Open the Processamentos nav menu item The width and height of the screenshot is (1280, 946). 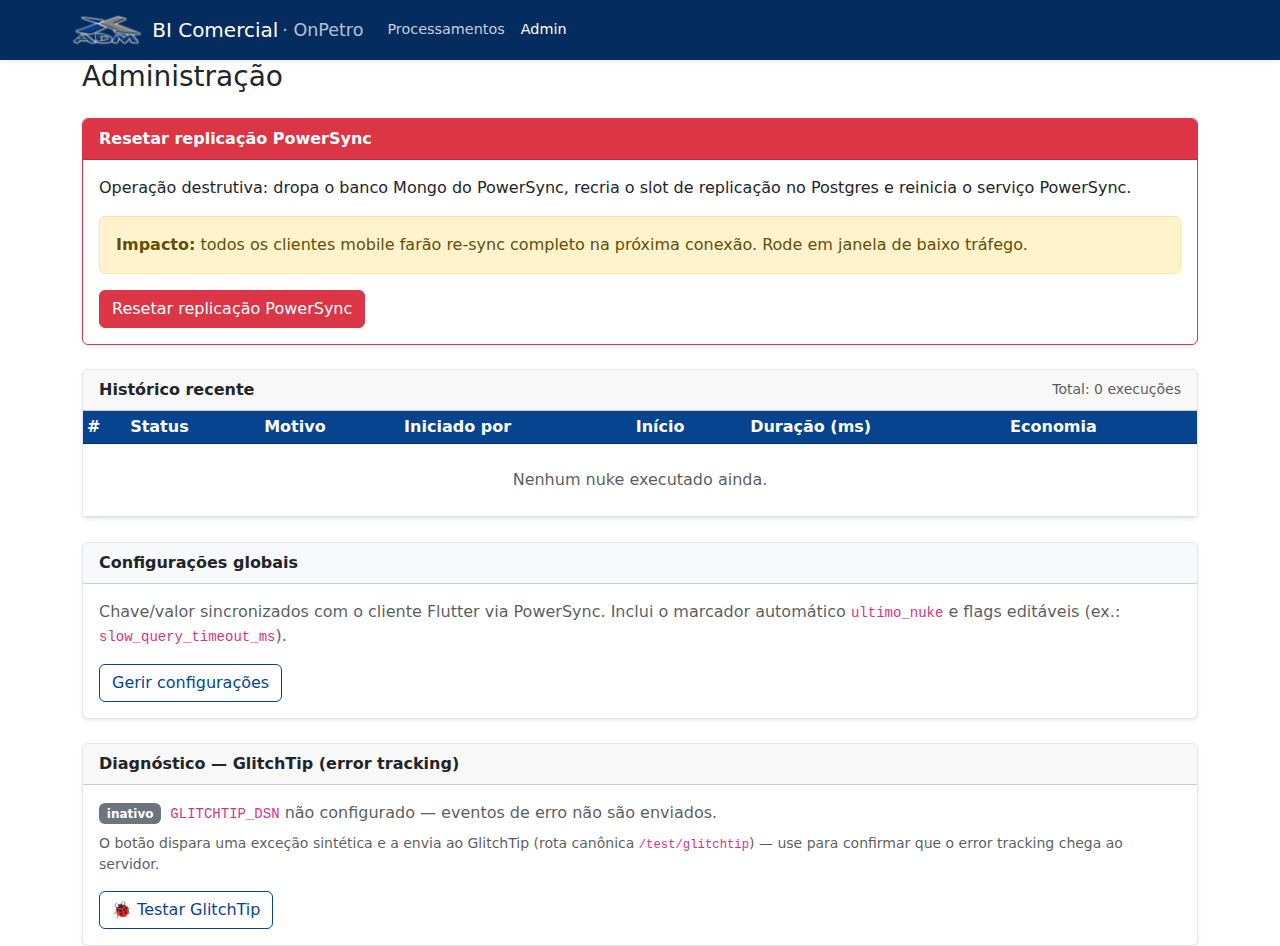pyautogui.click(x=446, y=29)
